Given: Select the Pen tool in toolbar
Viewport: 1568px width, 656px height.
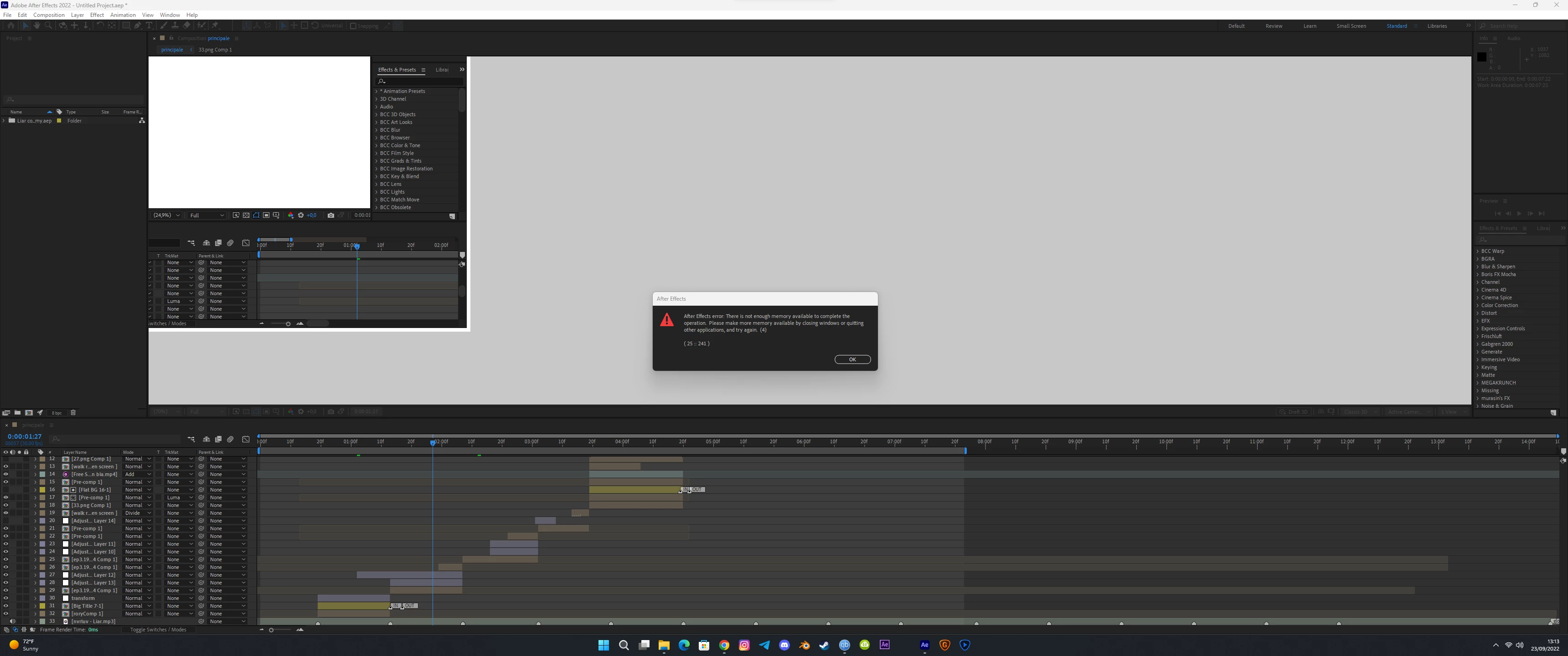Looking at the screenshot, I should (138, 26).
